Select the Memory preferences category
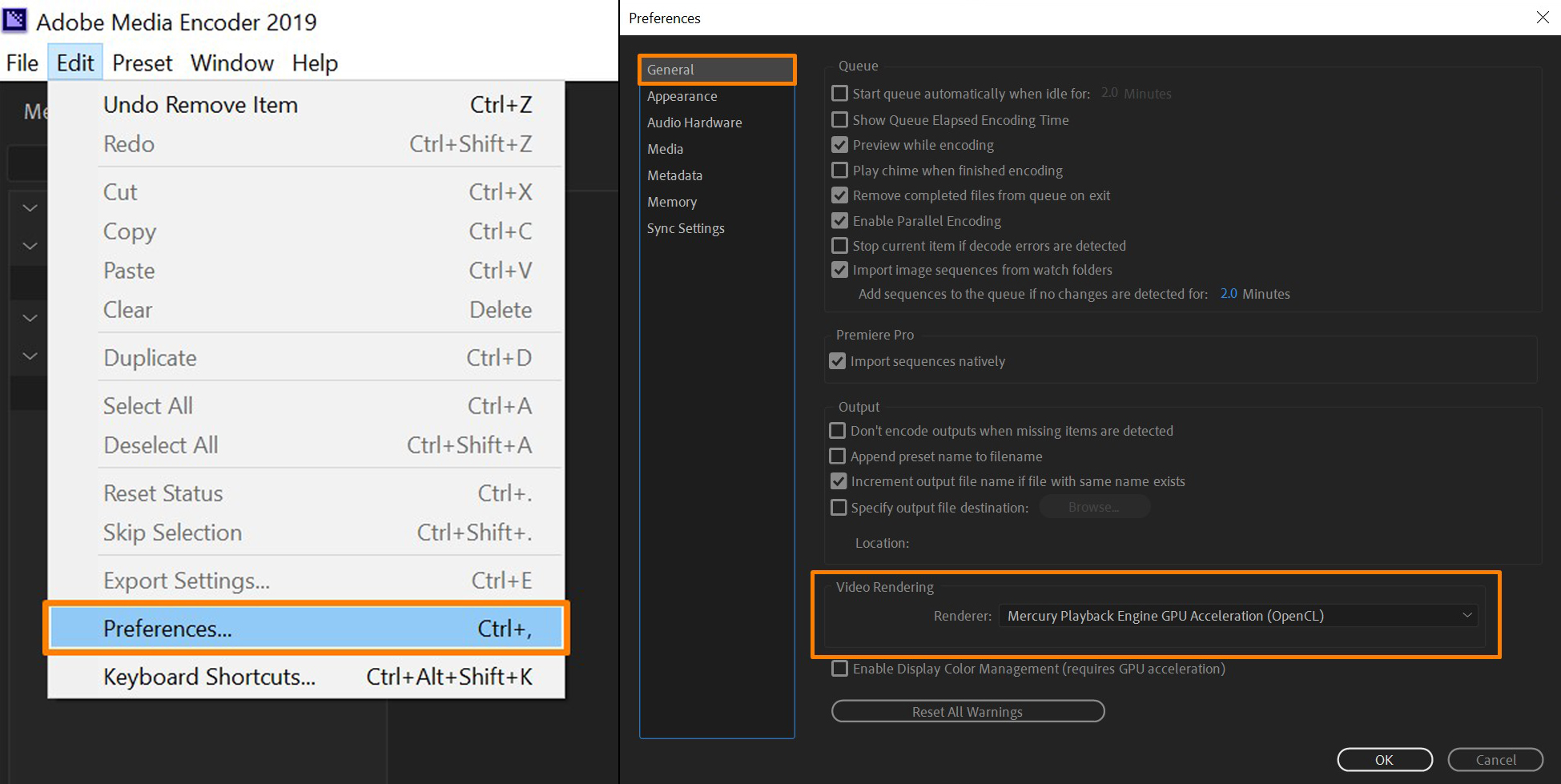The image size is (1561, 784). pos(717,202)
